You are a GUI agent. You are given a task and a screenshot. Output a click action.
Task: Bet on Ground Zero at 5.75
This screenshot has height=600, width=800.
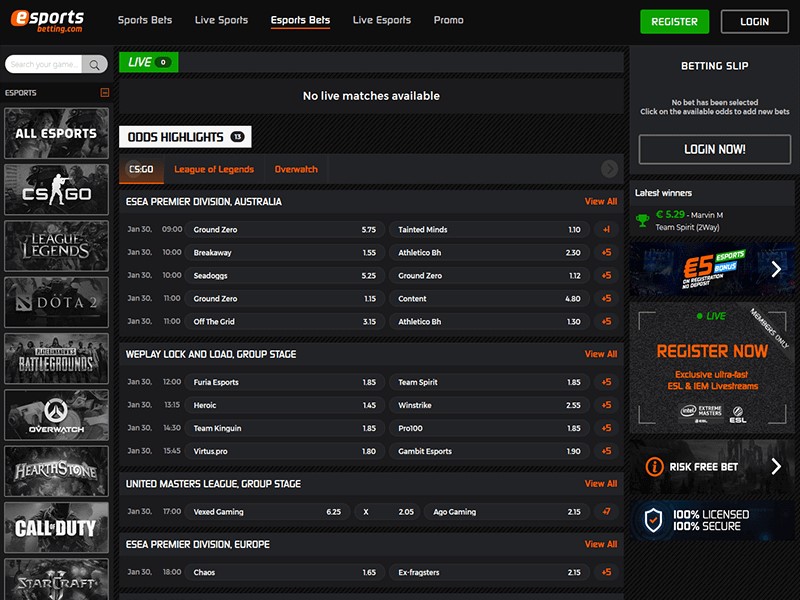click(285, 230)
